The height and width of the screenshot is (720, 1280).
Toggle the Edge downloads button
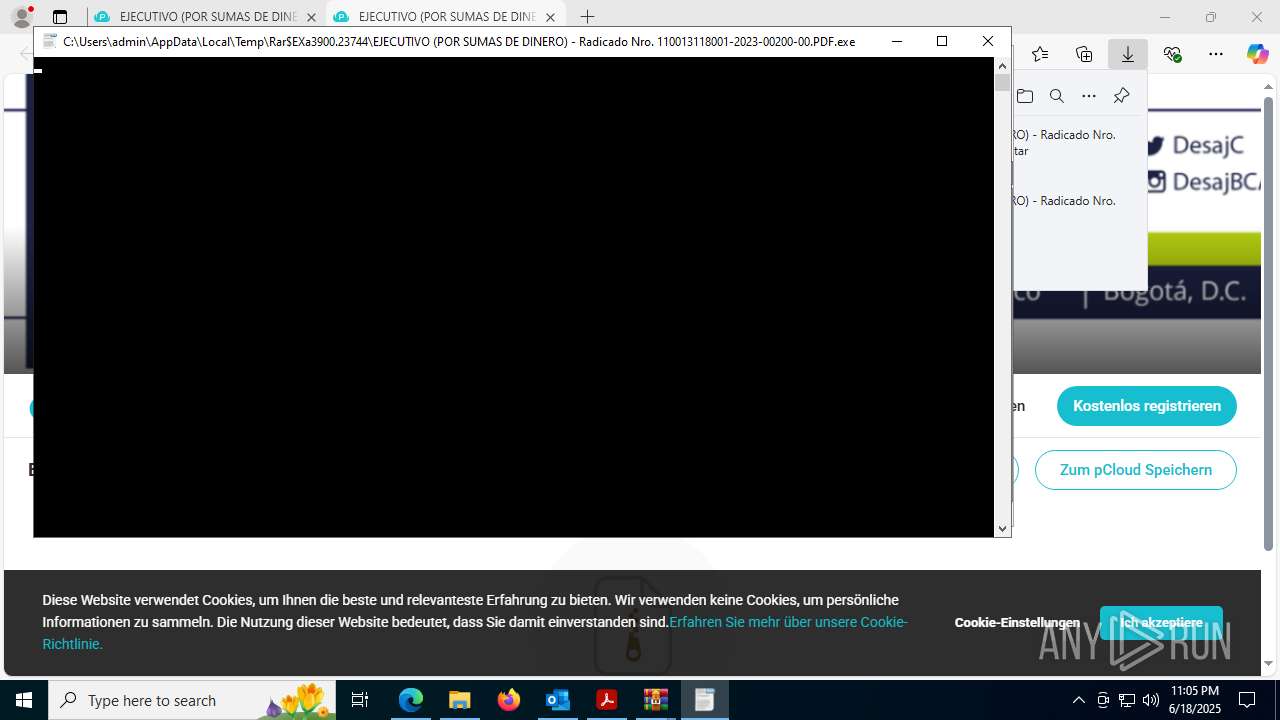click(x=1128, y=54)
